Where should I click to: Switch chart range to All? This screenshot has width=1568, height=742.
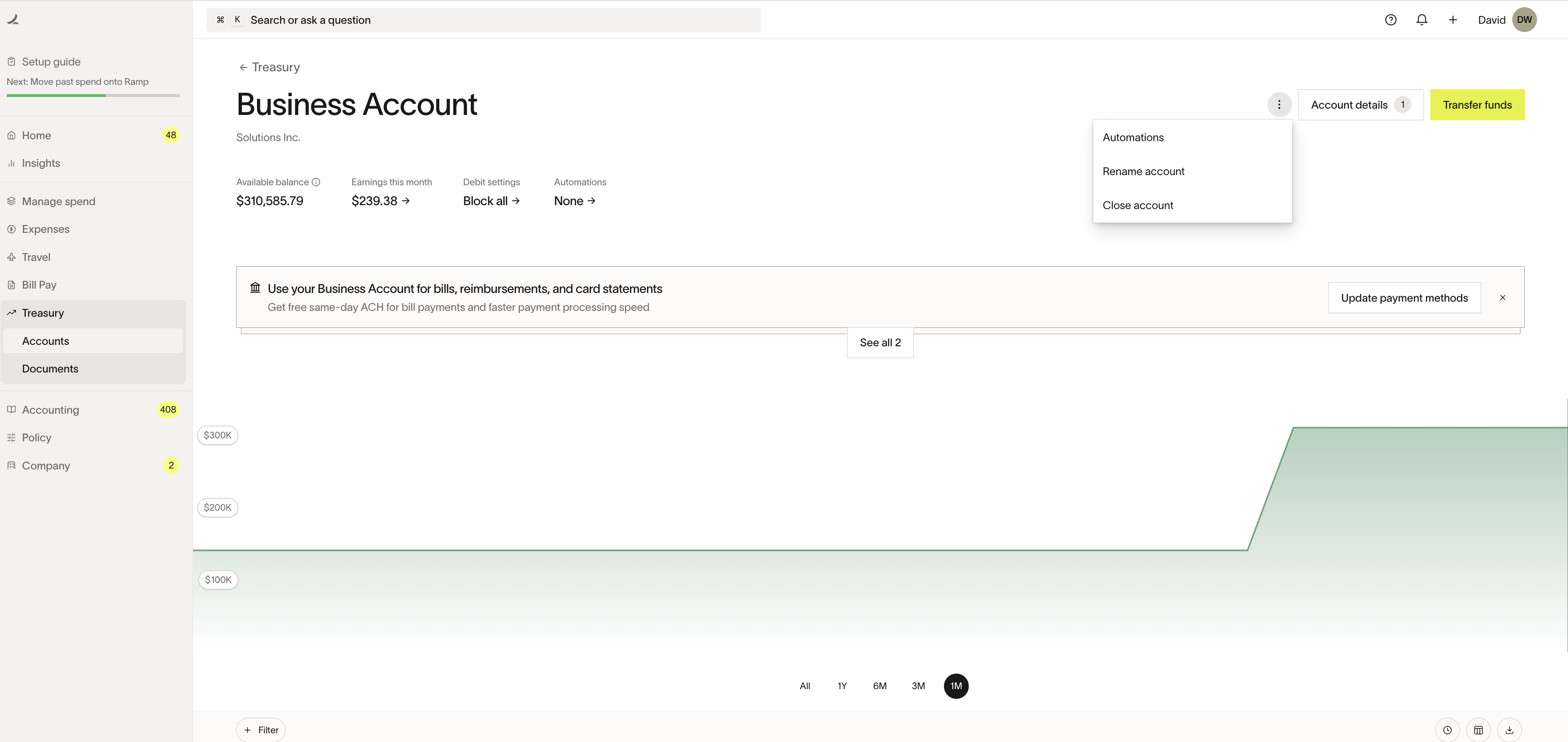(x=805, y=686)
